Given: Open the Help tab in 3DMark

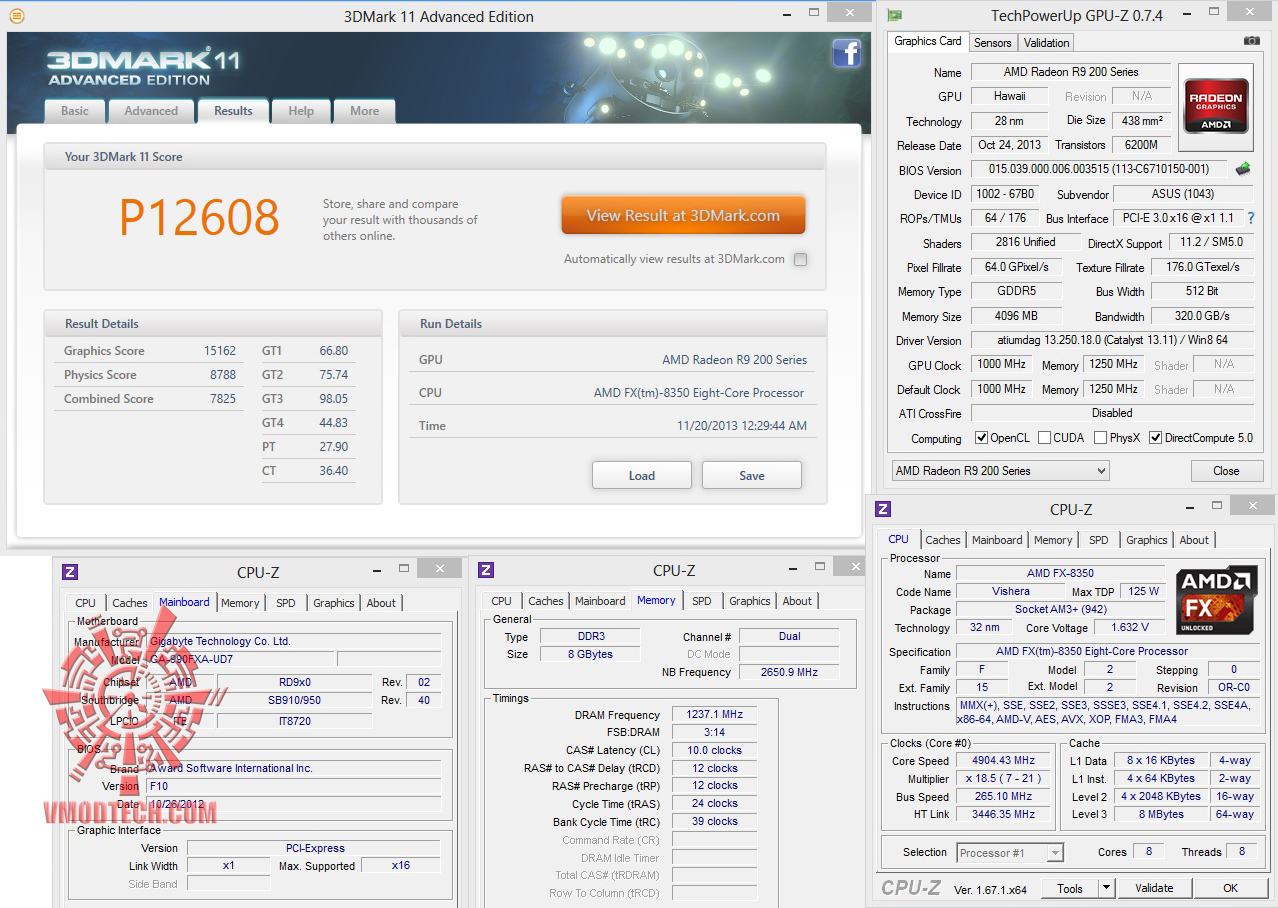Looking at the screenshot, I should pos(301,111).
